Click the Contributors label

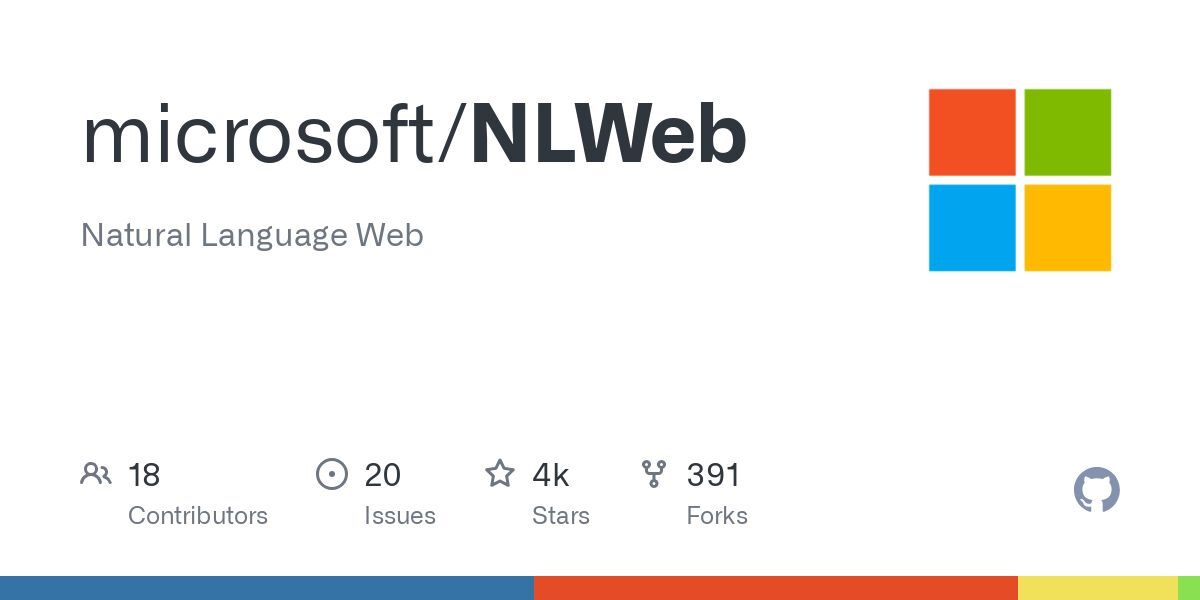click(x=198, y=516)
